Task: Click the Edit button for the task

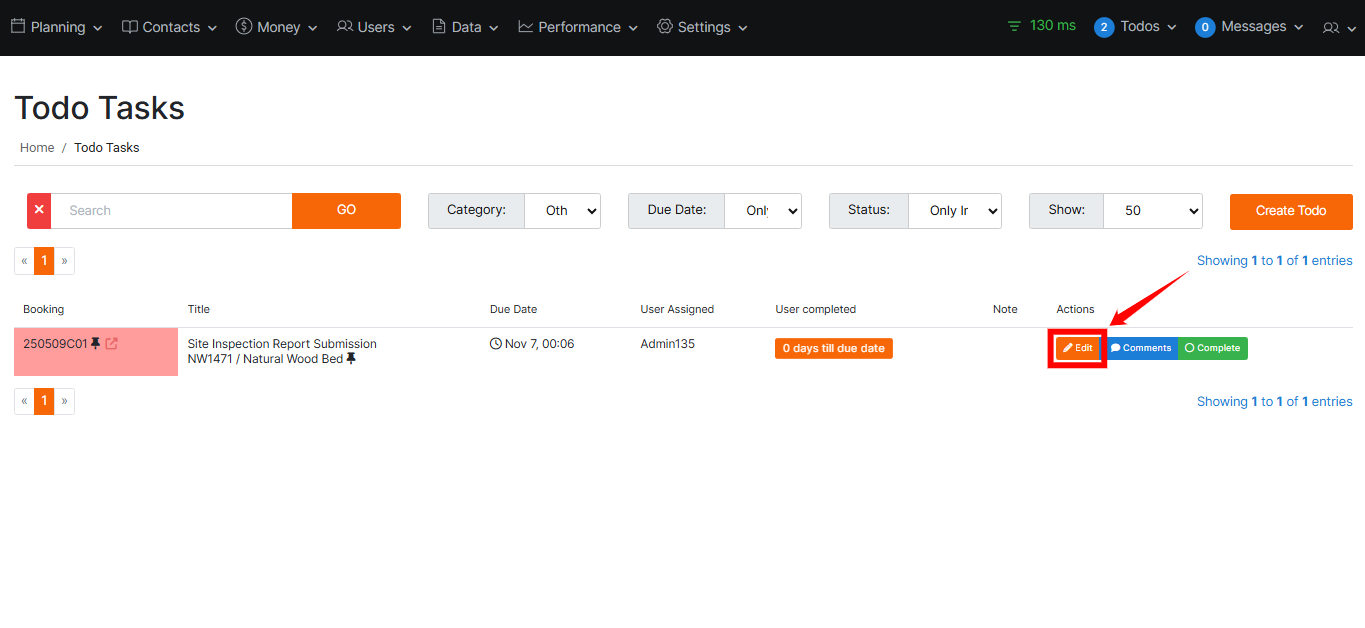Action: click(1077, 348)
